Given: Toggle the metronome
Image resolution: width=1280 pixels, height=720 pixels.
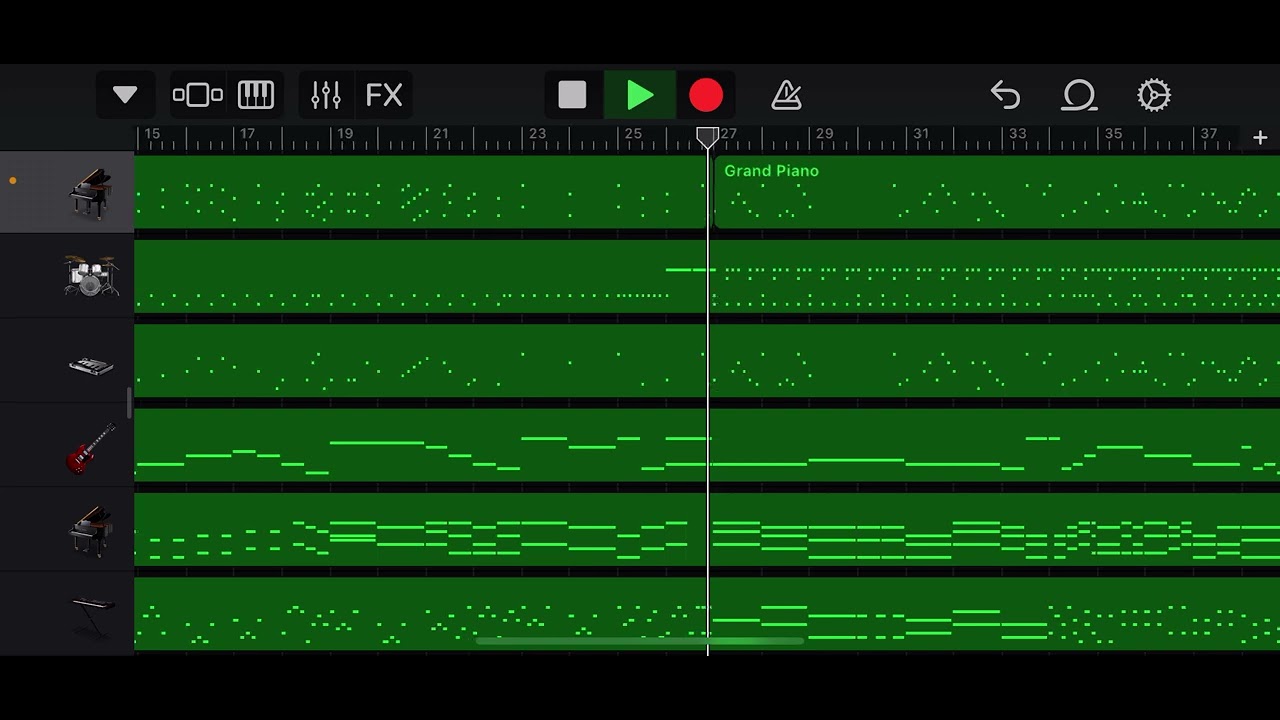Looking at the screenshot, I should pyautogui.click(x=787, y=95).
